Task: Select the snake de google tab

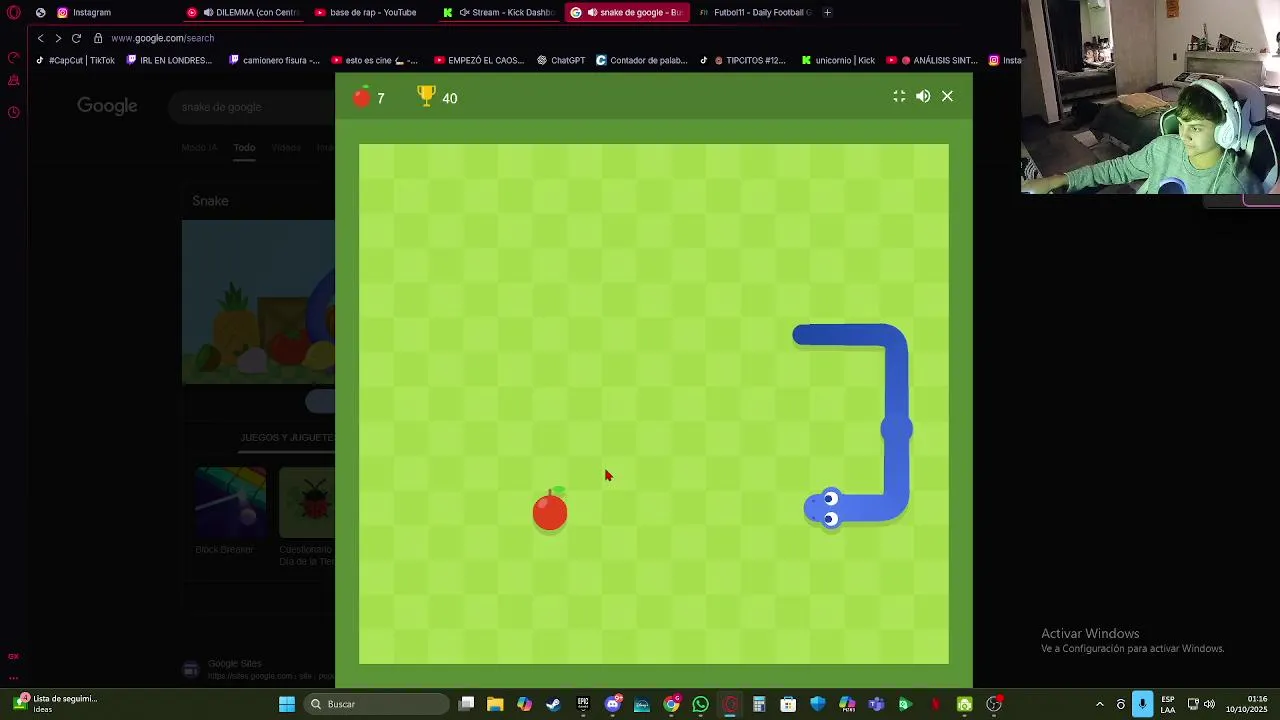Action: [x=628, y=12]
